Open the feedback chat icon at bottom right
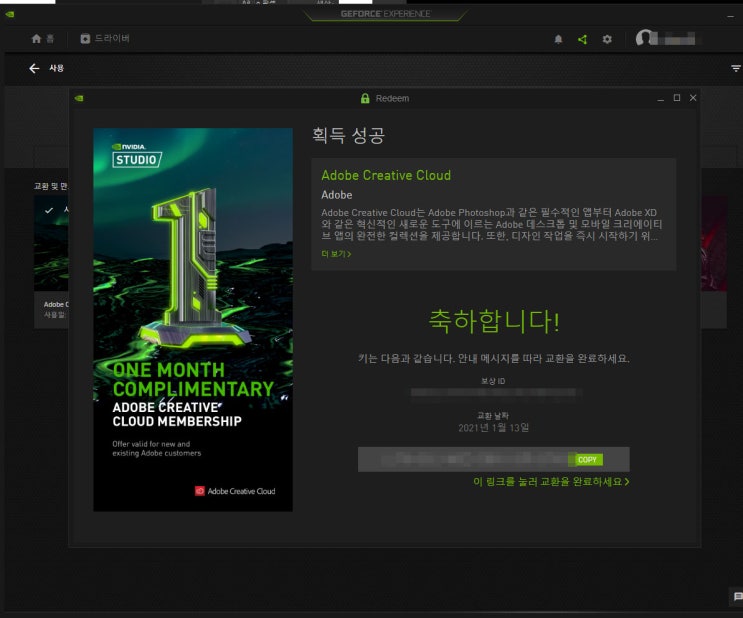The height and width of the screenshot is (618, 743). coord(737,597)
